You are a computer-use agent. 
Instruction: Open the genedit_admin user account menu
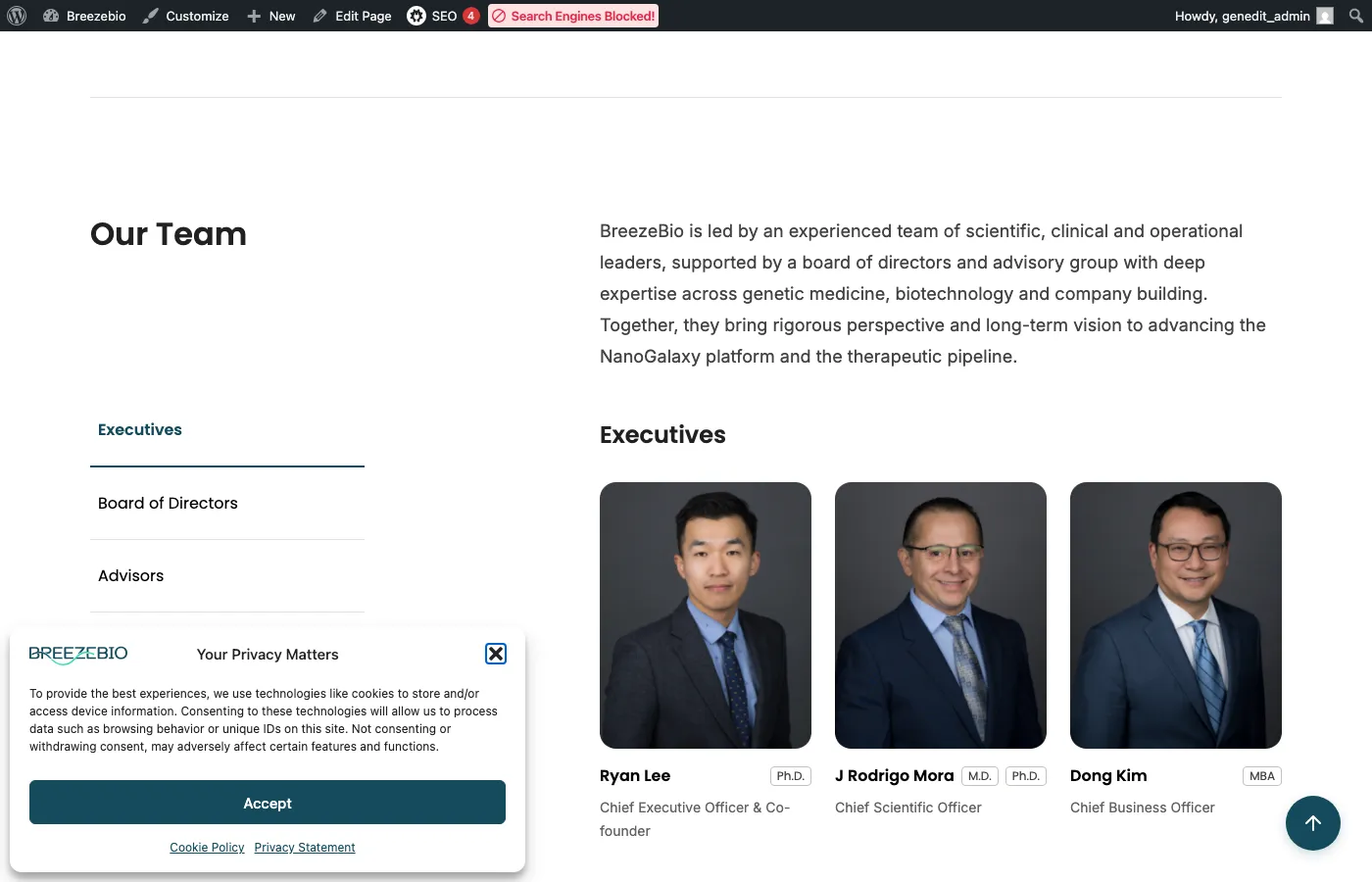pyautogui.click(x=1252, y=16)
